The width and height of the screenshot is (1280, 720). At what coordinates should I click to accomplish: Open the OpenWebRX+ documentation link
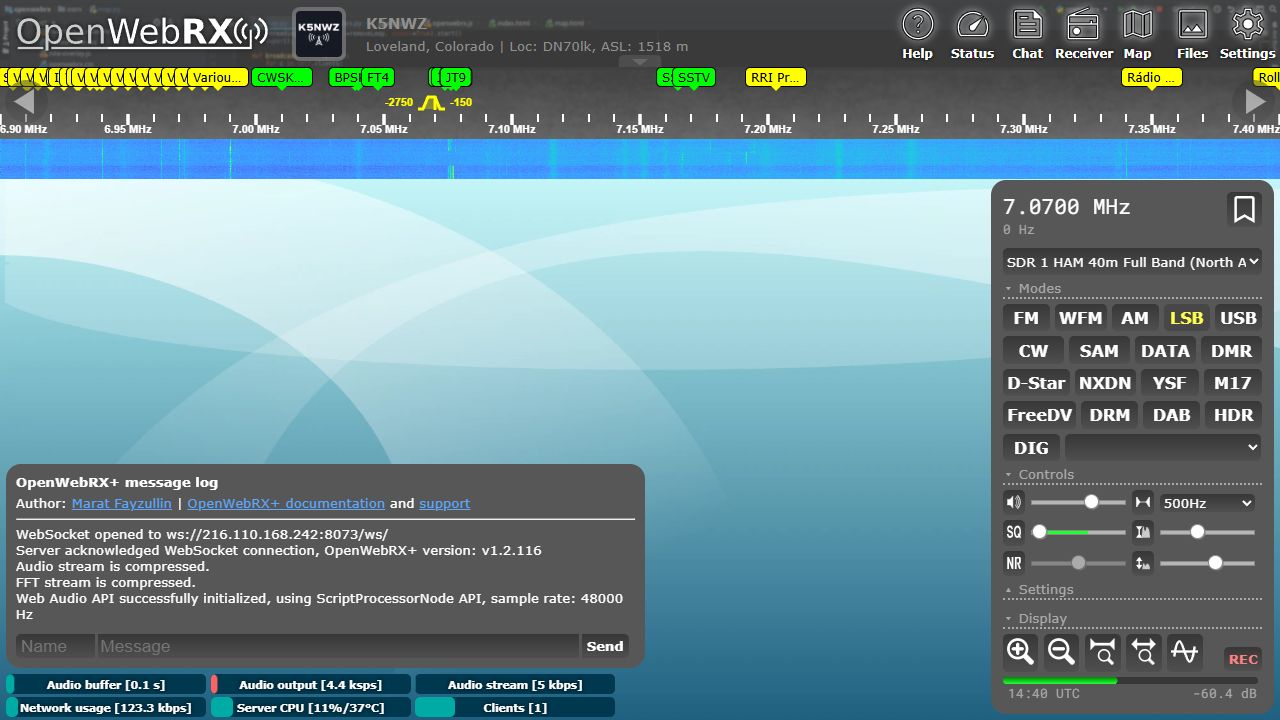pos(286,503)
